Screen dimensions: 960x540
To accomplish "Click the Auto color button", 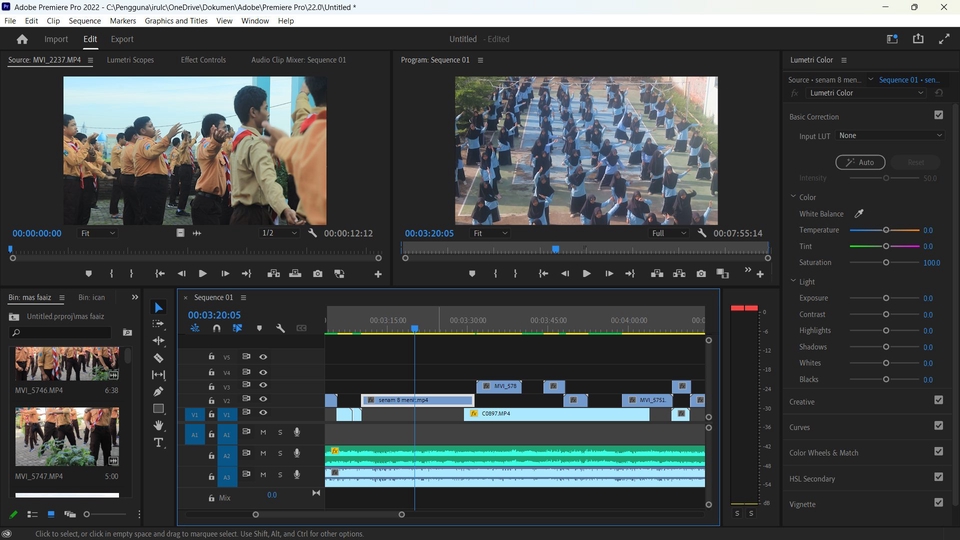I will (x=860, y=162).
